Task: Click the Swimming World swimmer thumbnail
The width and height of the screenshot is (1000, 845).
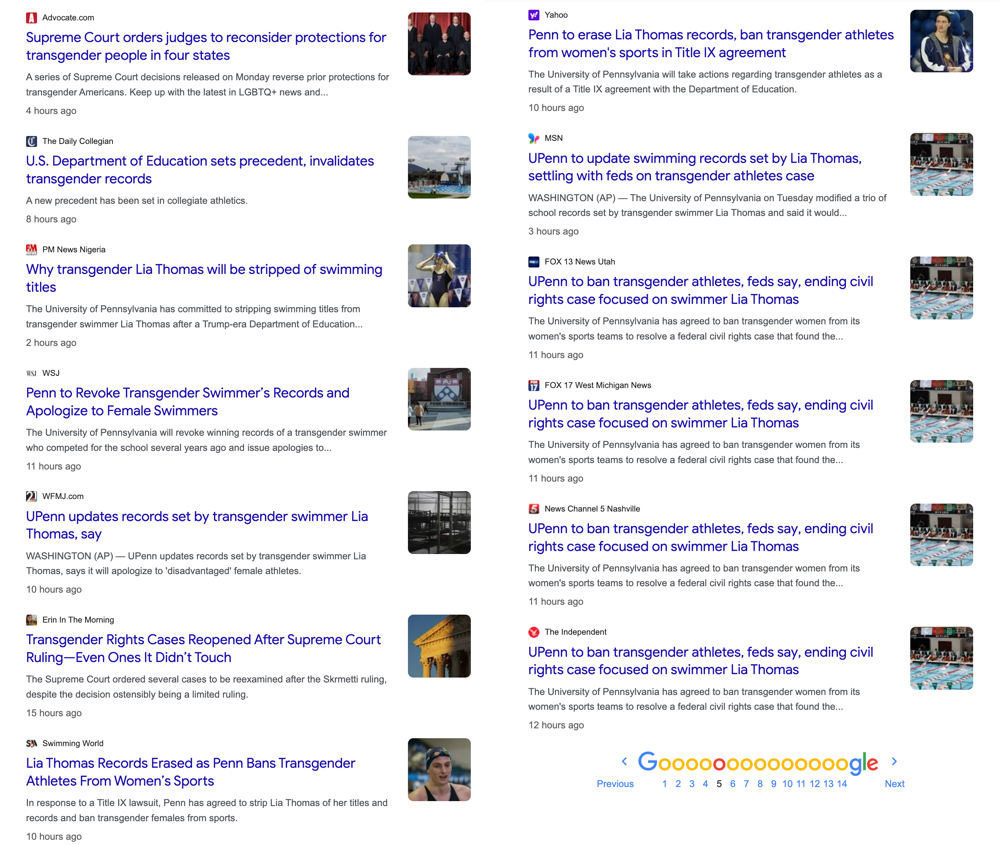Action: pyautogui.click(x=439, y=770)
